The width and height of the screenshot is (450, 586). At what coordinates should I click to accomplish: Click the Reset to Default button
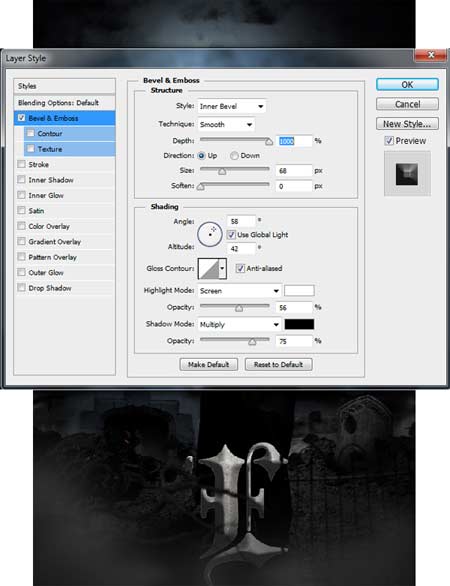tap(278, 364)
